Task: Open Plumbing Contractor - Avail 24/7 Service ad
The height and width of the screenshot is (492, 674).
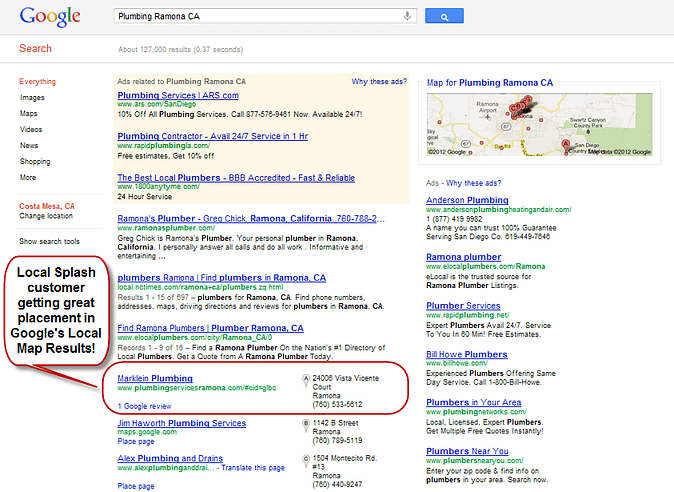Action: (213, 136)
